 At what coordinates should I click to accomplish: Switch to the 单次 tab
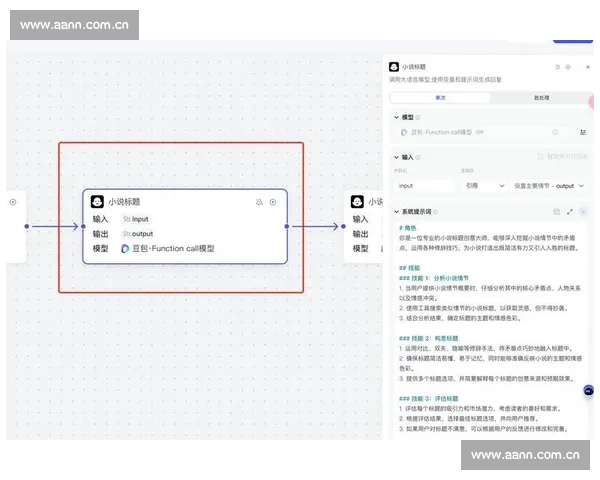click(439, 98)
